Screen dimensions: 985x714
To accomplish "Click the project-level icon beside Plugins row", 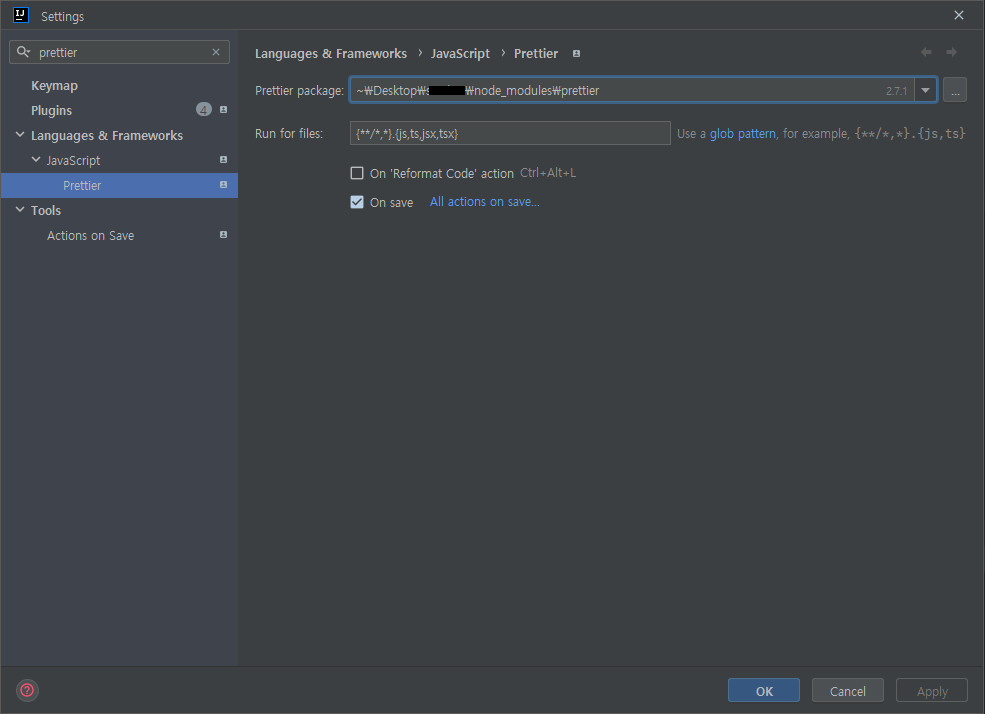I will [223, 110].
